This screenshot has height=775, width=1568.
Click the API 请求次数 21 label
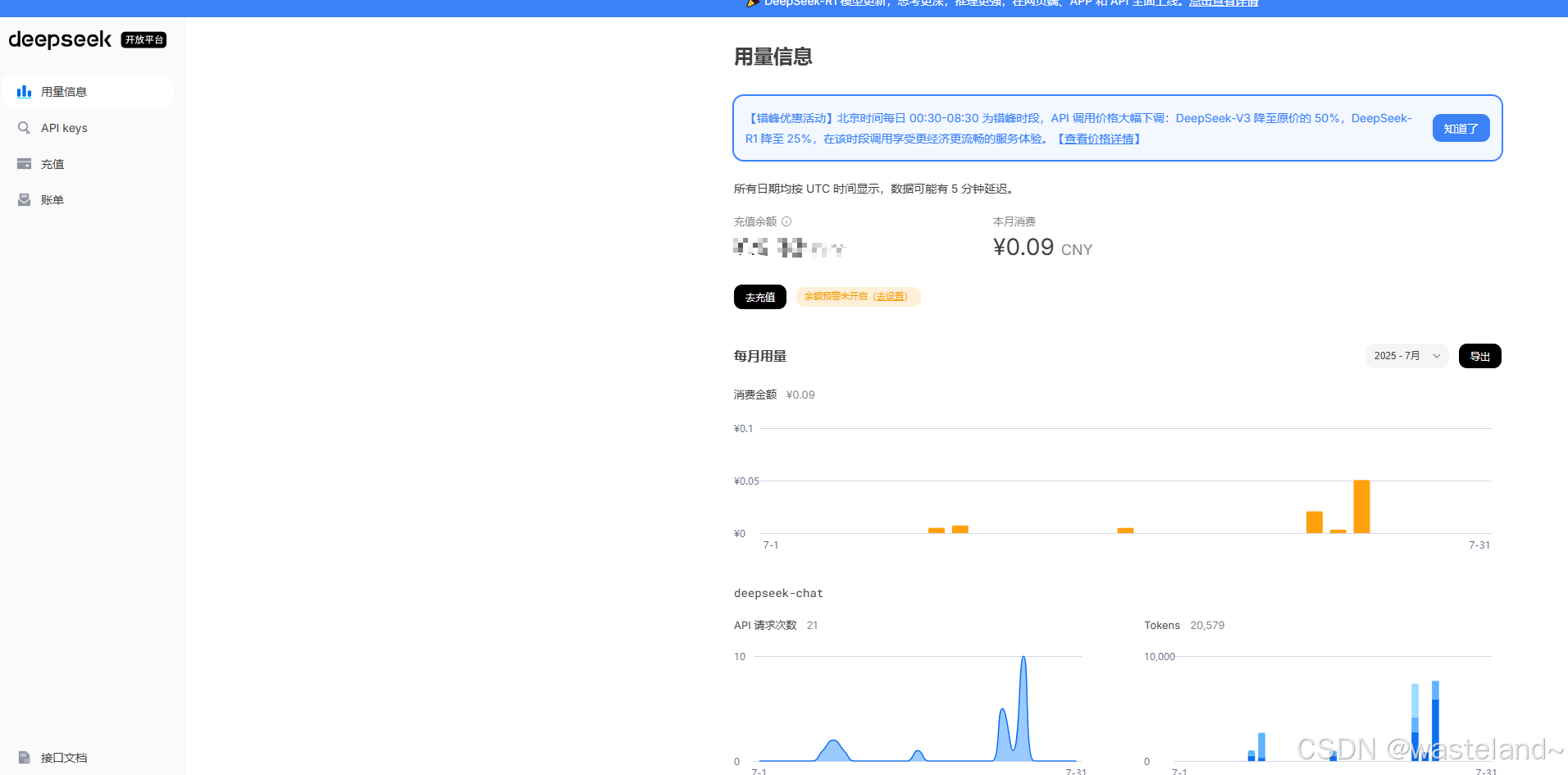(776, 625)
